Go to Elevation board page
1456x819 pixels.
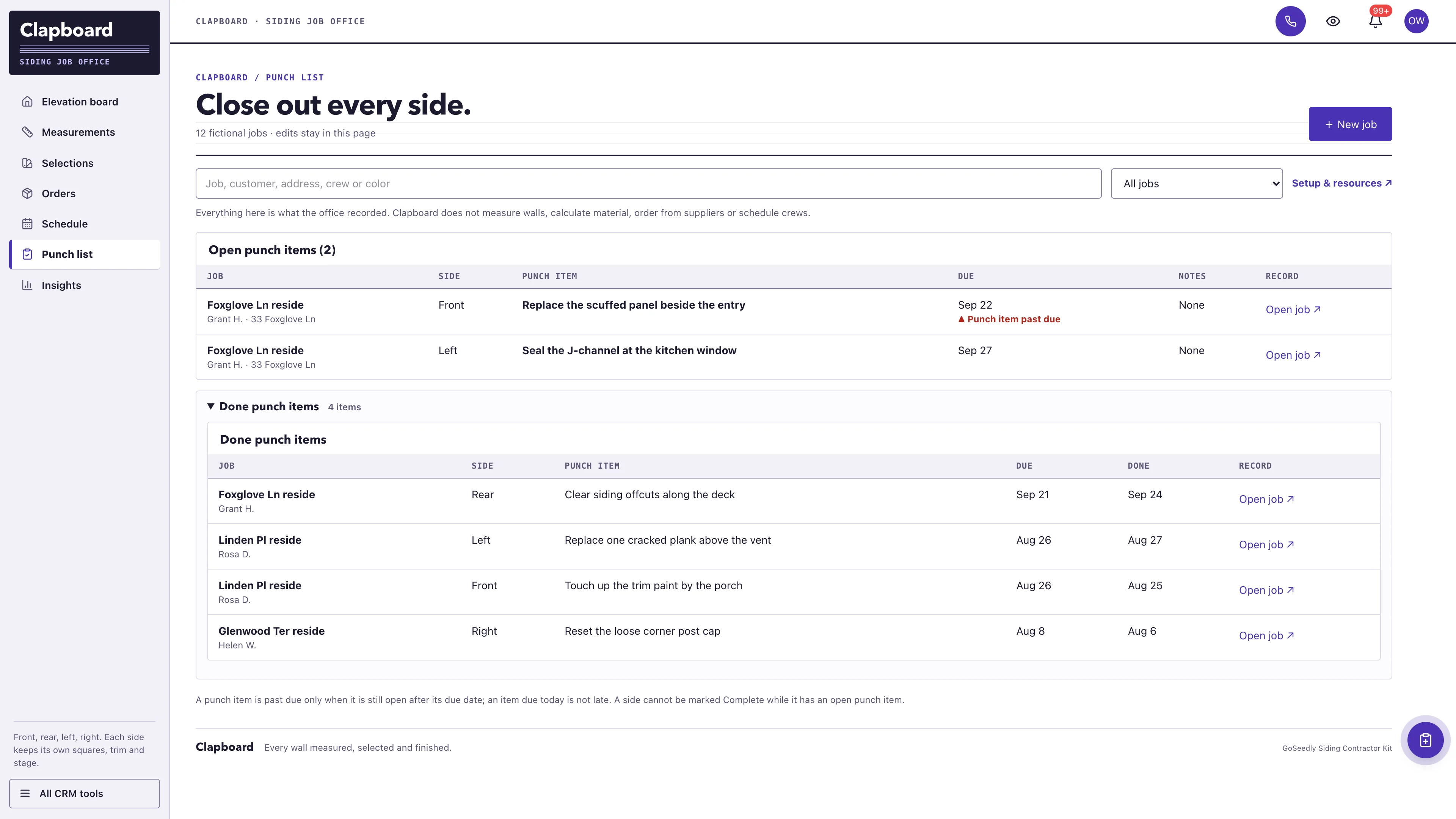click(x=85, y=102)
